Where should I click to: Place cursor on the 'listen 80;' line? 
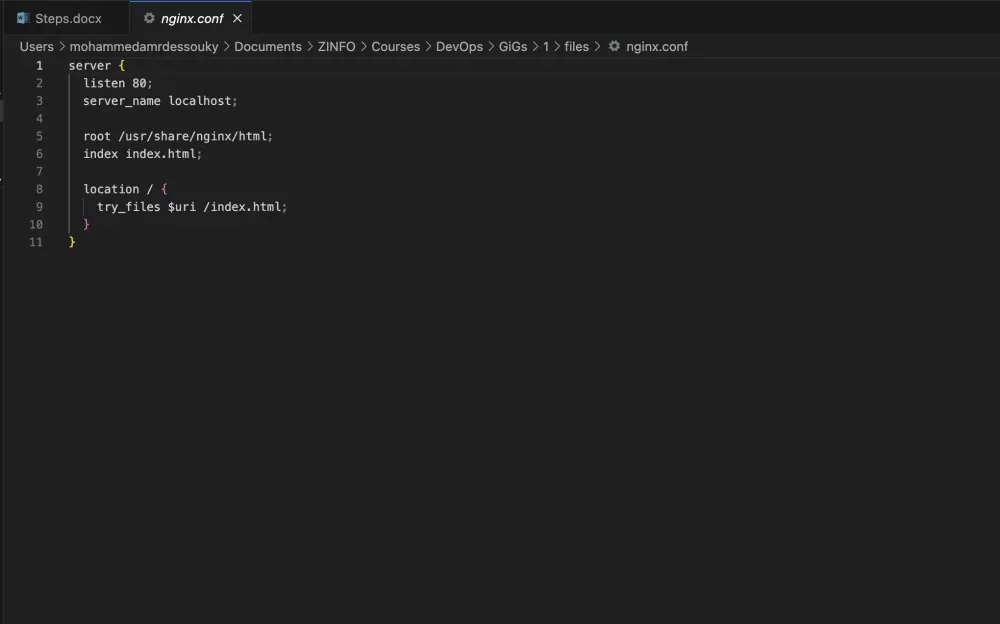118,83
